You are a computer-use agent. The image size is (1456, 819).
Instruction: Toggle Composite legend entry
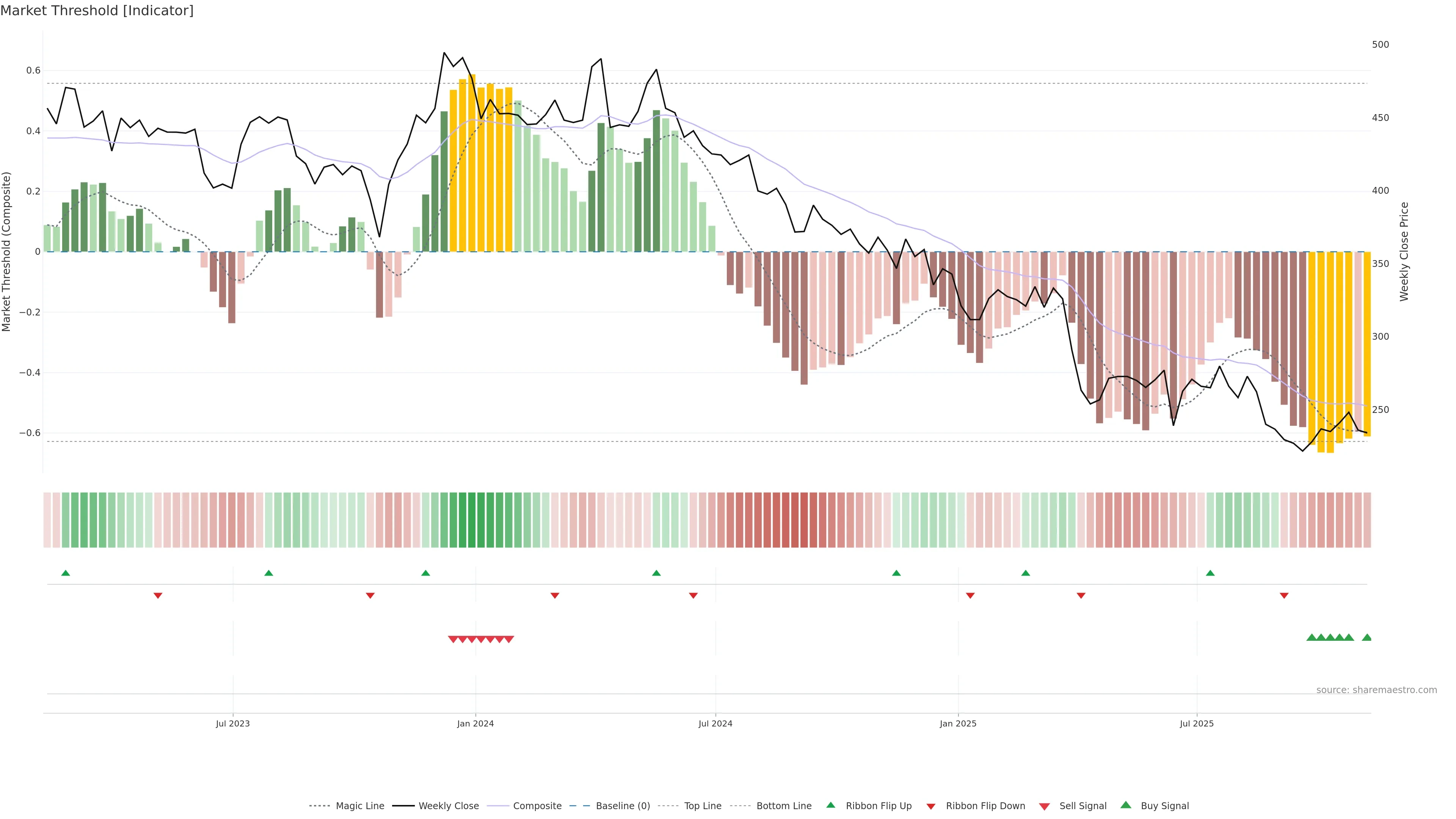[537, 805]
